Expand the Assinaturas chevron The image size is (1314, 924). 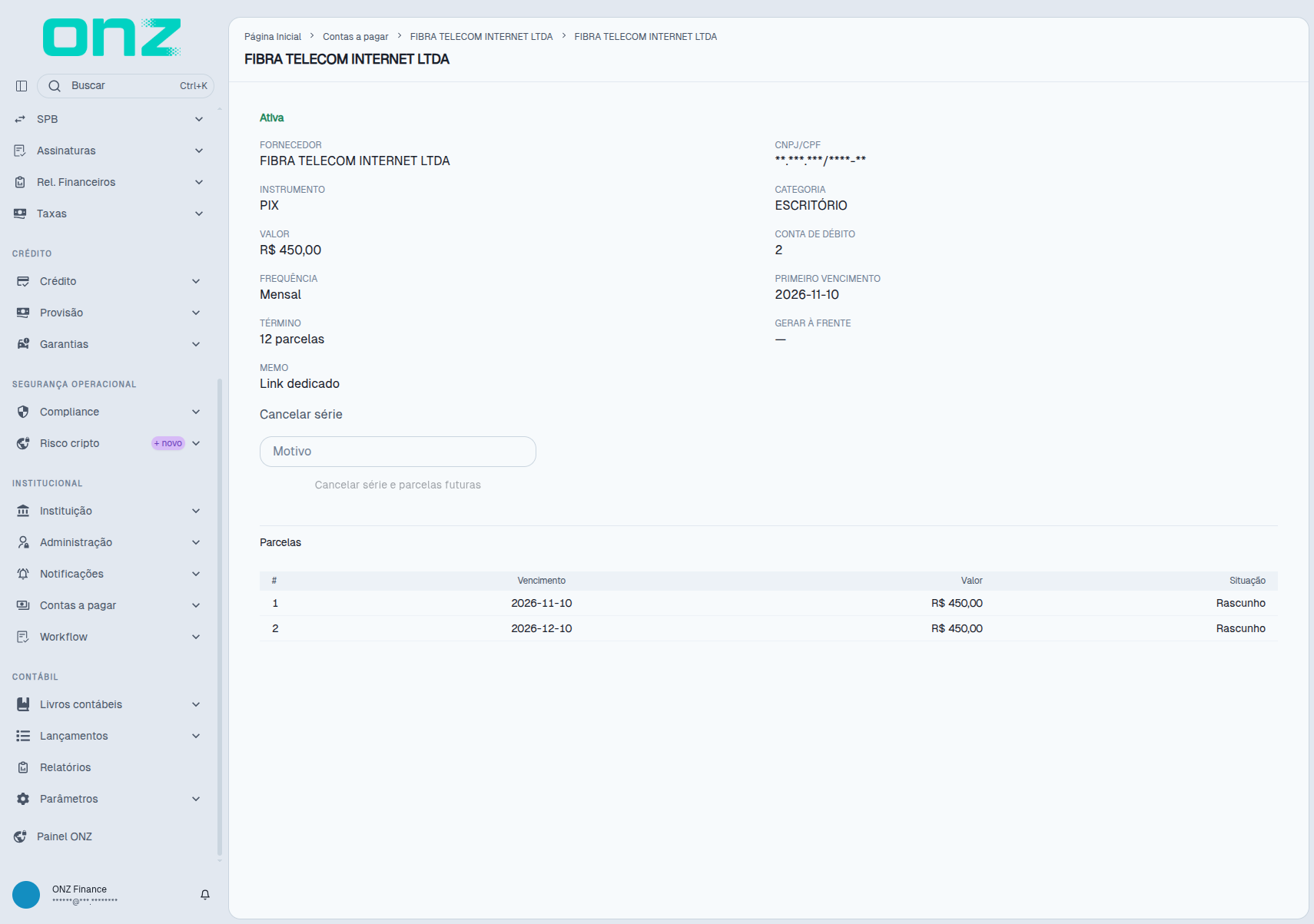[199, 151]
